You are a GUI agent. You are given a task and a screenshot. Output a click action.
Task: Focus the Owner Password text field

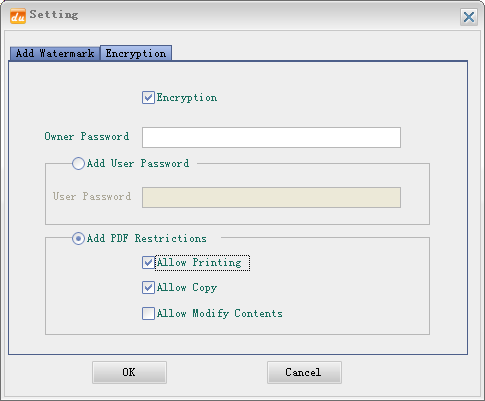tap(271, 137)
